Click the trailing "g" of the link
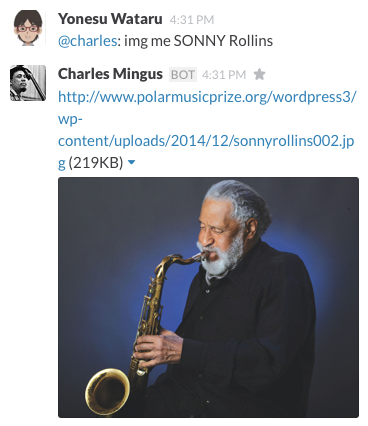Image resolution: width=368 pixels, height=426 pixels. pyautogui.click(x=62, y=163)
